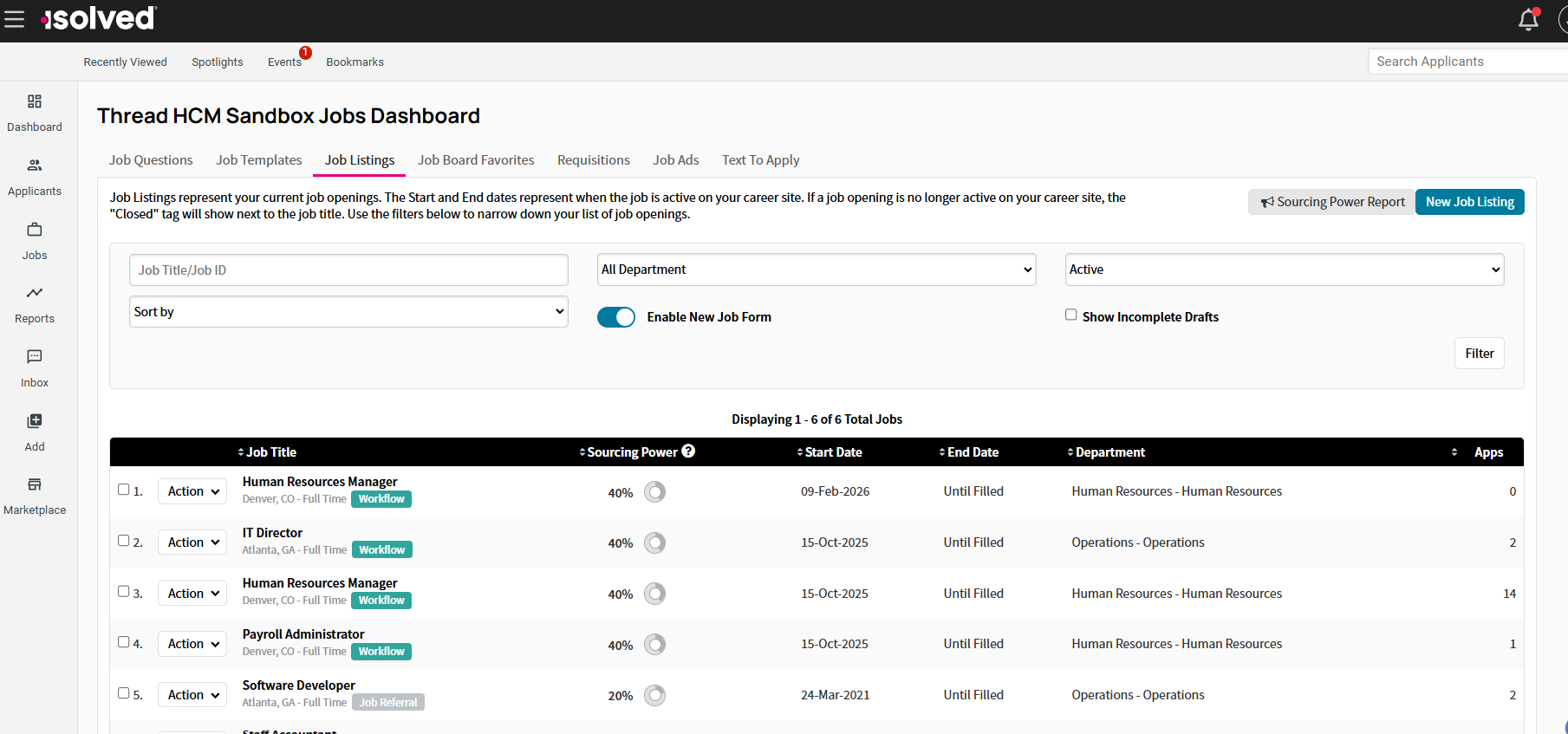The height and width of the screenshot is (734, 1568).
Task: Click the Workflow tag on IT Director
Action: pos(381,550)
